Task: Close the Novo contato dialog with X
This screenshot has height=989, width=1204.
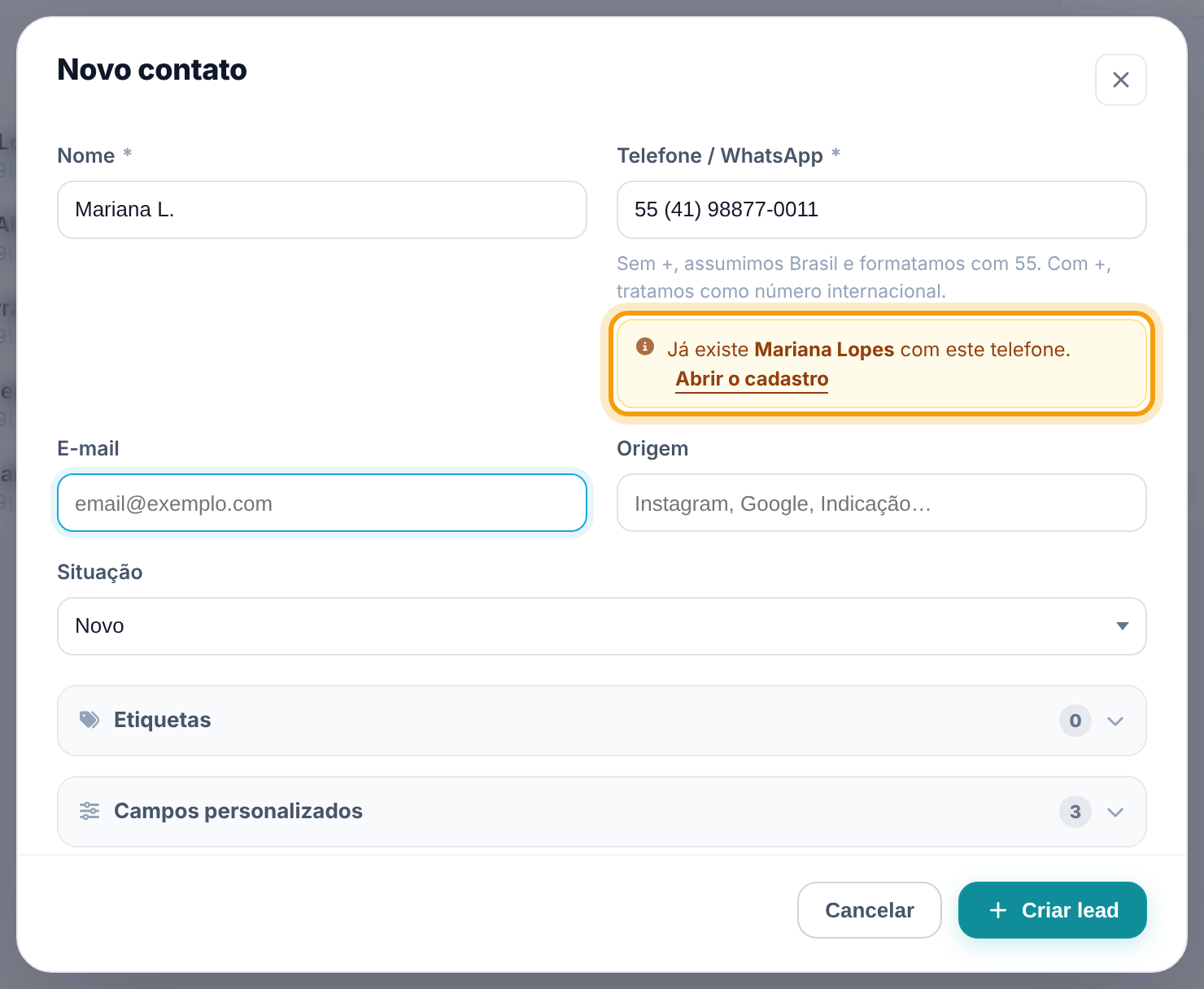Action: (x=1120, y=80)
